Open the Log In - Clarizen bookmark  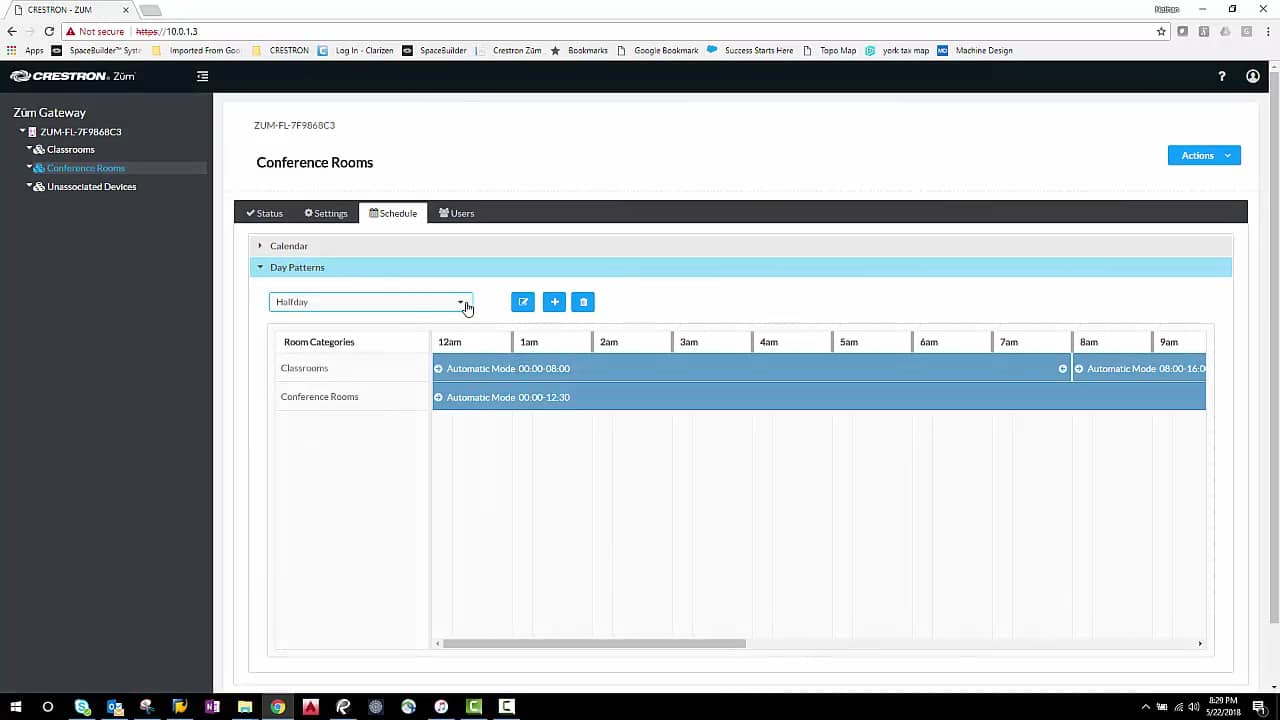pos(356,50)
